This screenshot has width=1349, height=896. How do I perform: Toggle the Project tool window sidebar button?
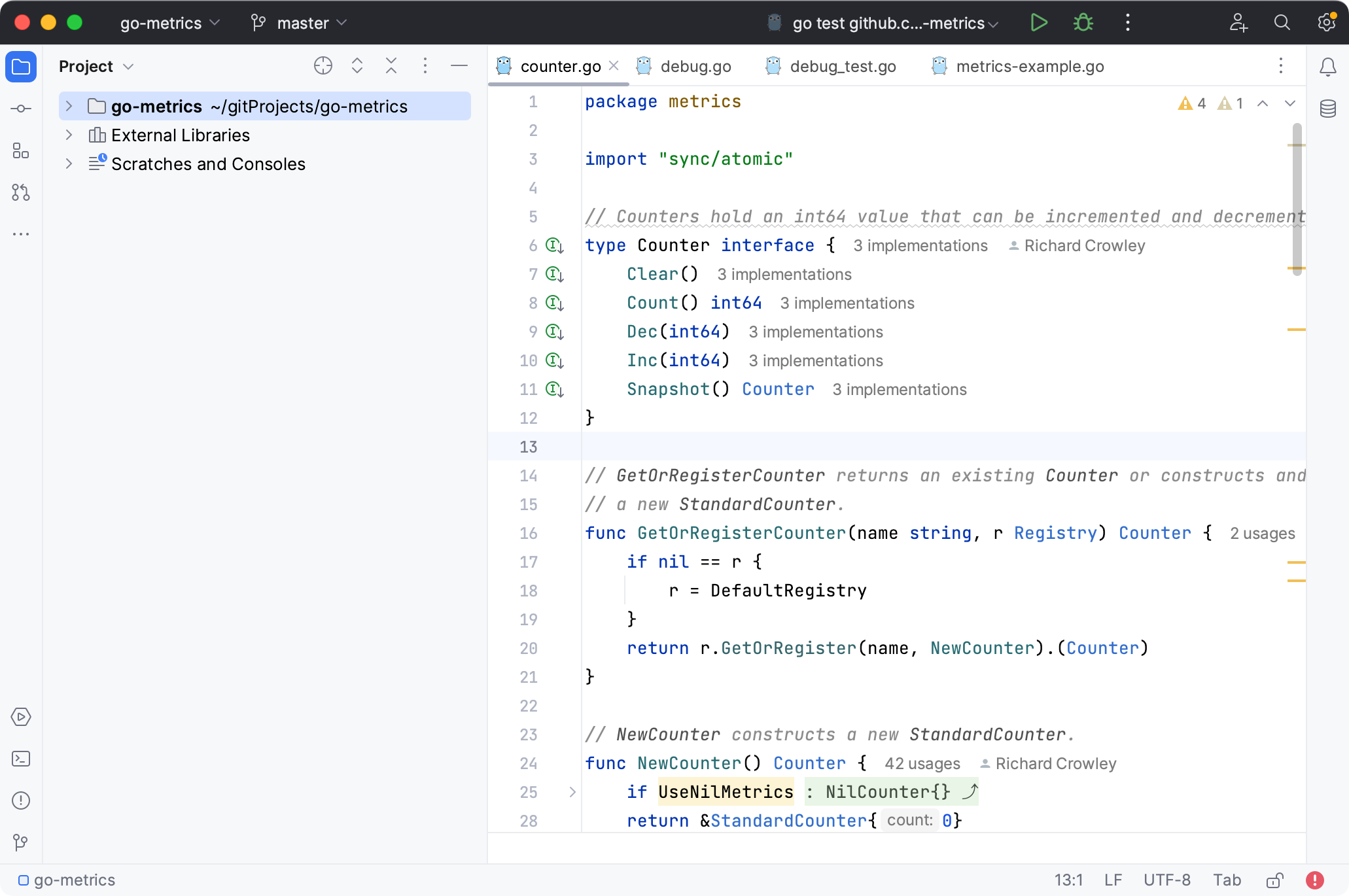coord(21,67)
